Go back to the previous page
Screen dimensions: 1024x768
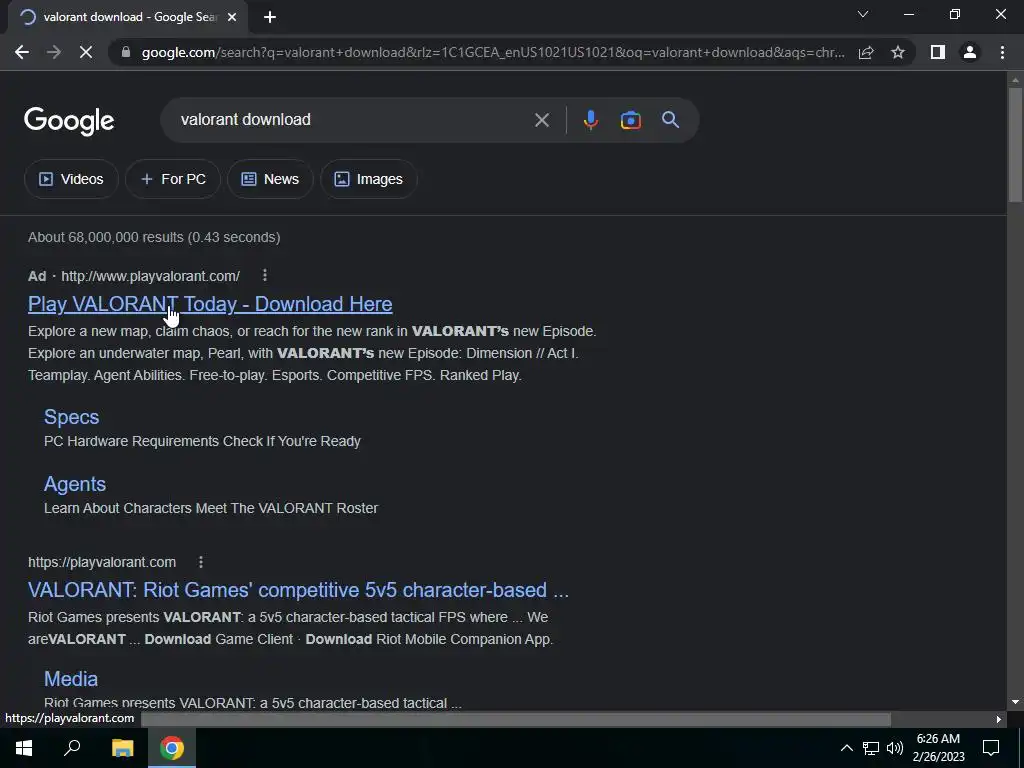pos(22,52)
